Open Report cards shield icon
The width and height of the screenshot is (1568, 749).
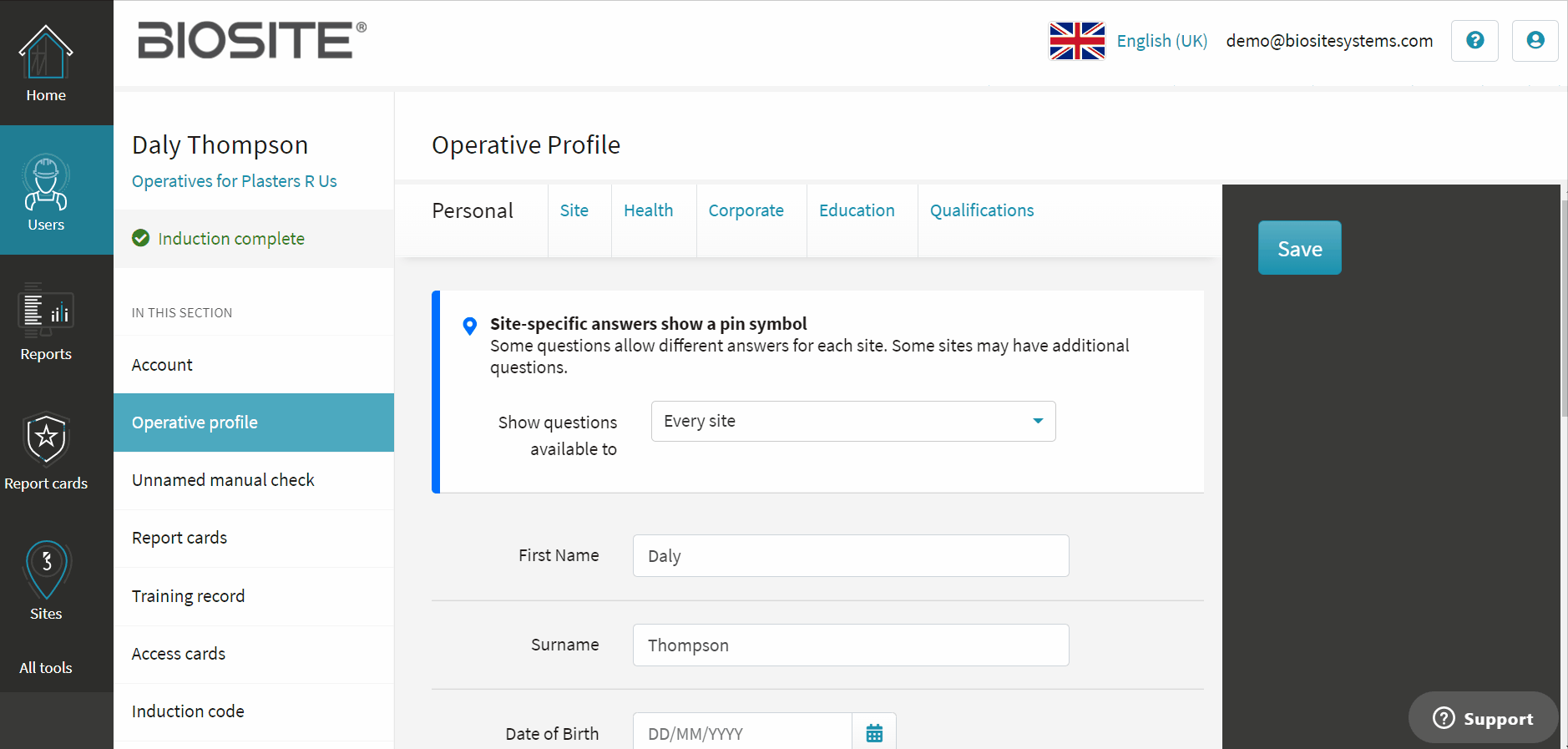coord(46,438)
